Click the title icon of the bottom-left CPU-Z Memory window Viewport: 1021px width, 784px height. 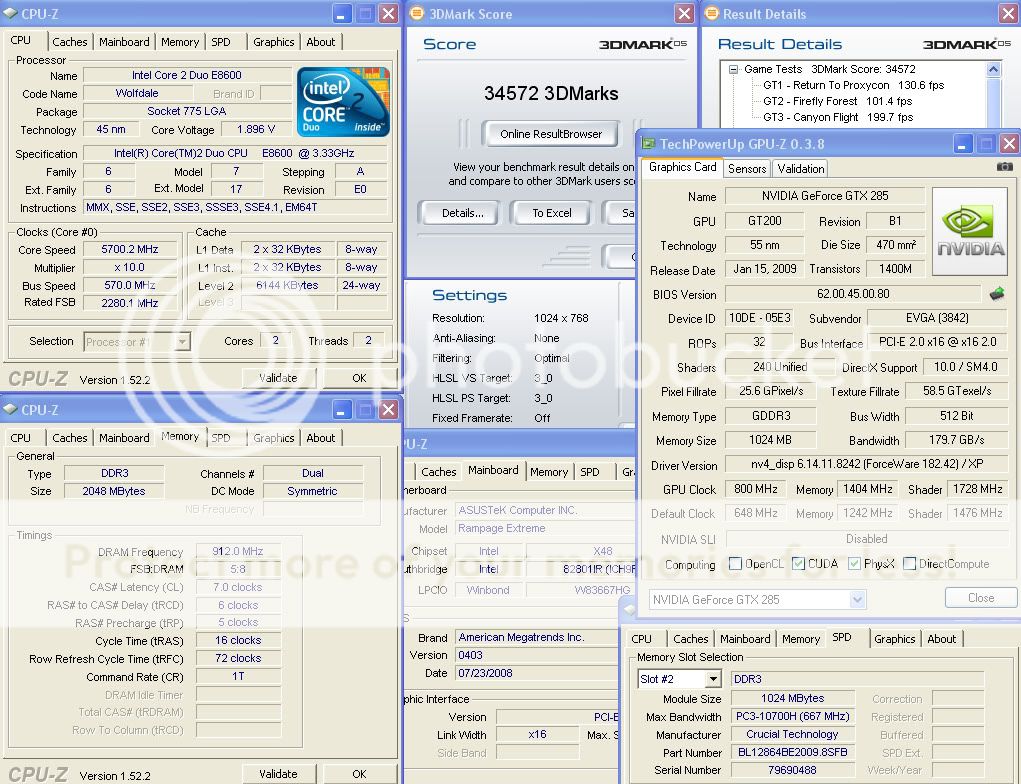tap(10, 409)
